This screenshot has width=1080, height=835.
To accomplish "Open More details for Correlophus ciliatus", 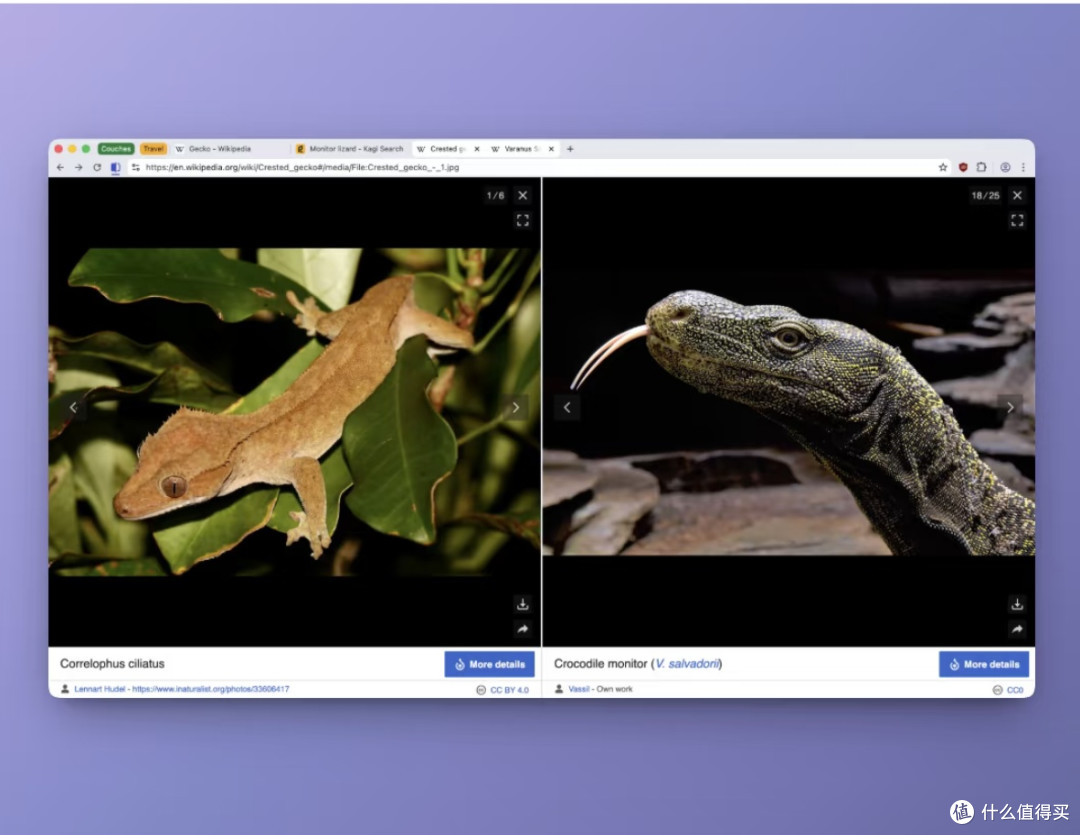I will tap(490, 665).
